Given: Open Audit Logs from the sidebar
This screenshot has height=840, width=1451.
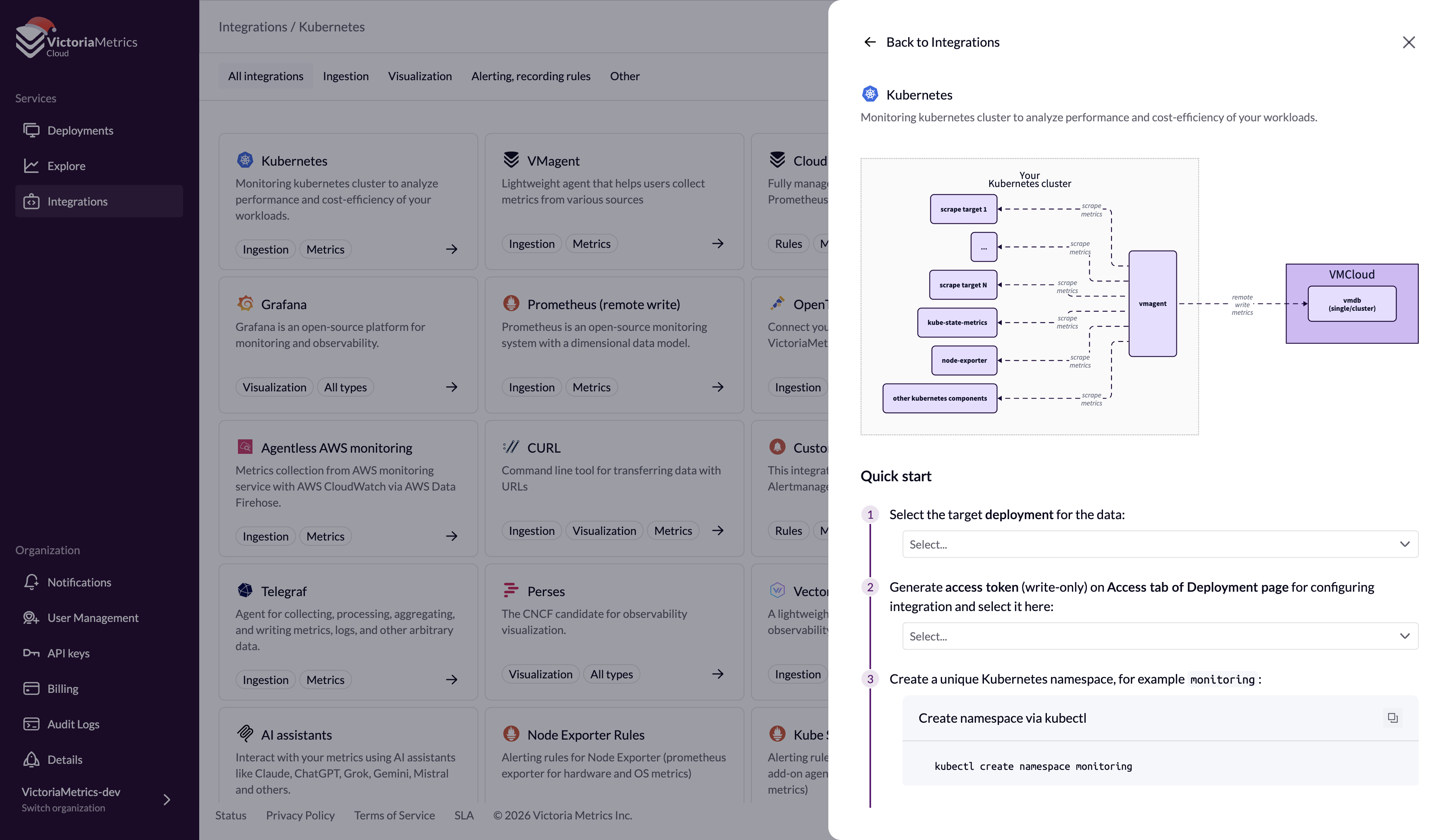Looking at the screenshot, I should [x=73, y=724].
